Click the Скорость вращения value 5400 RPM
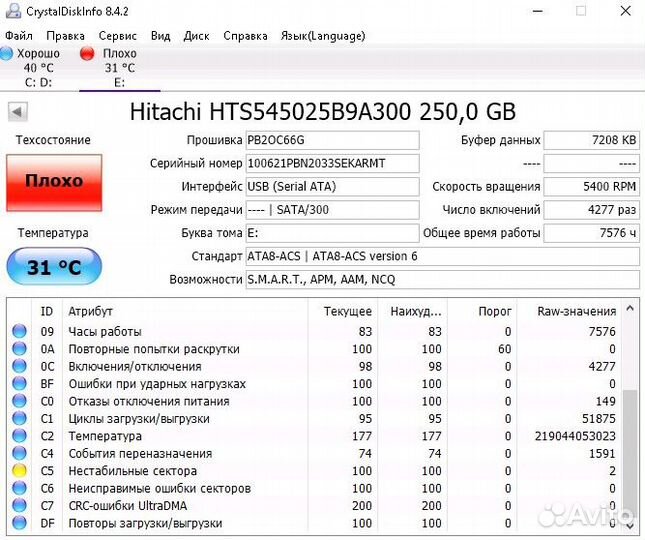Image resolution: width=645 pixels, height=540 pixels. coord(592,187)
